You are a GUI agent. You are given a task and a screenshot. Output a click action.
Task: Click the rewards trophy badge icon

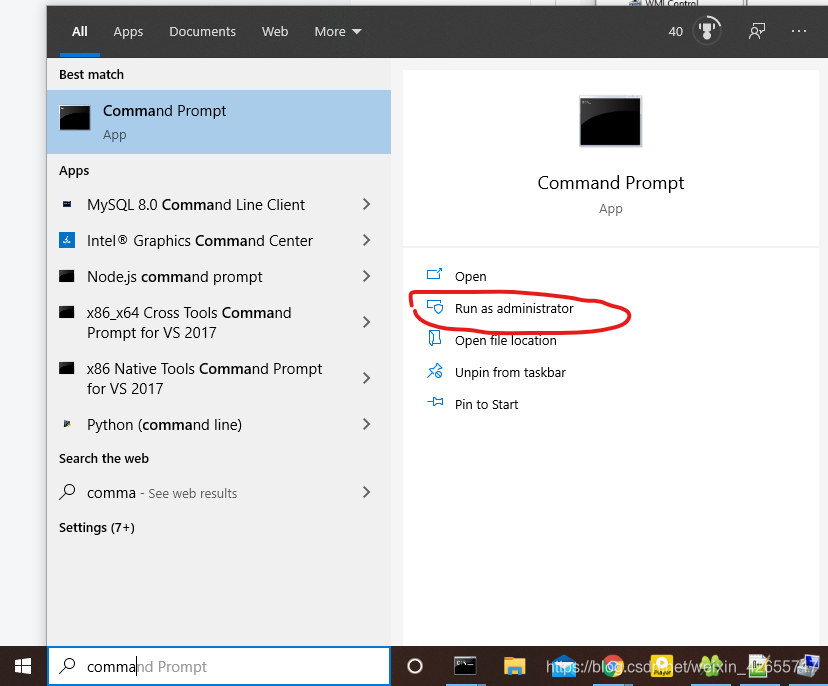coord(707,31)
